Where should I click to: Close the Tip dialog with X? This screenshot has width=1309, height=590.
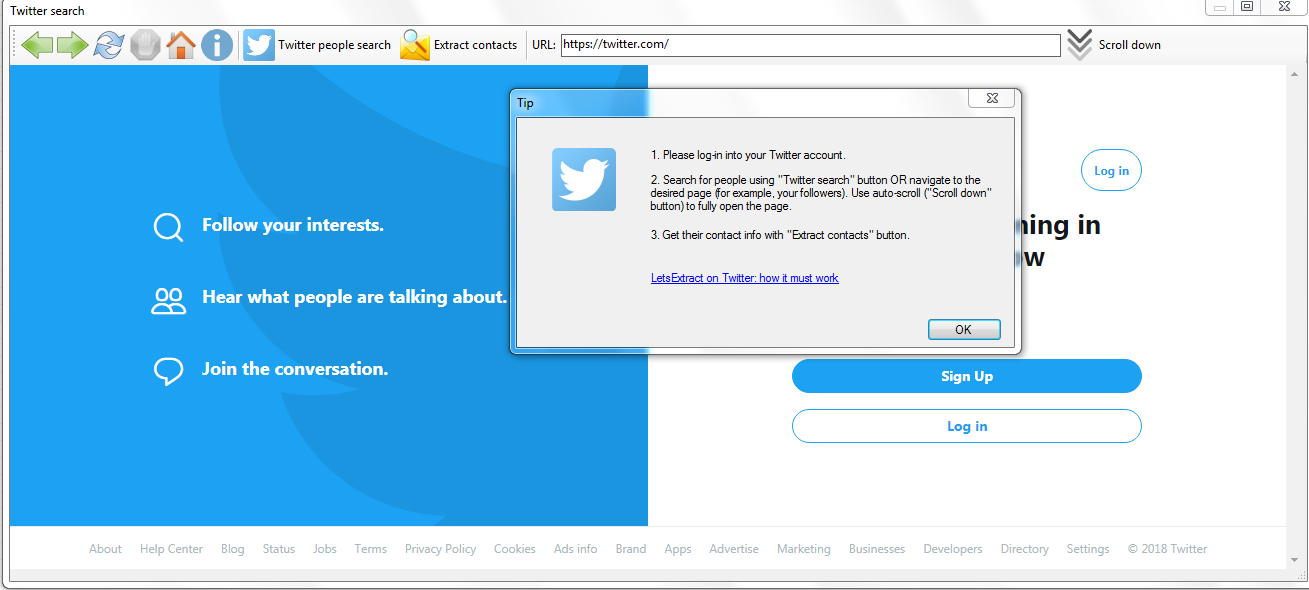(992, 98)
